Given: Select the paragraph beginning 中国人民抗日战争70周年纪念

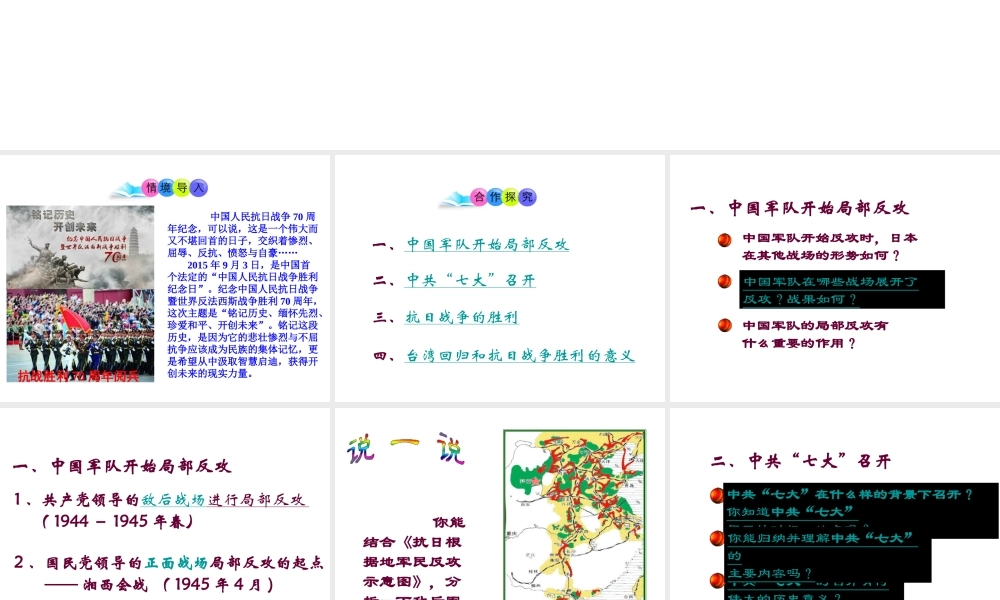Looking at the screenshot, I should click(243, 235).
